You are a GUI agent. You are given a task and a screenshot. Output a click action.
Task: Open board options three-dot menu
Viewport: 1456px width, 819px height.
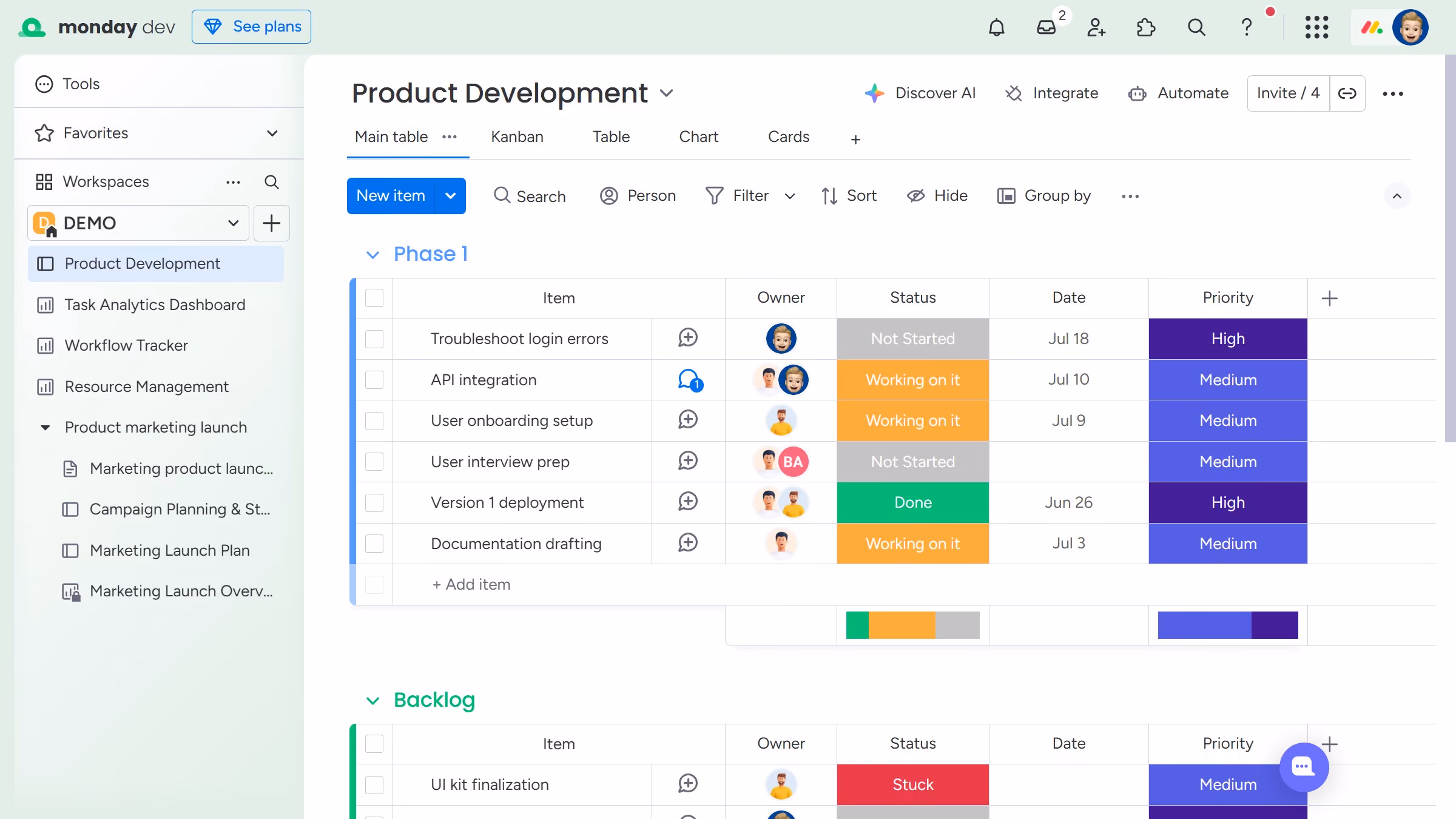[x=1393, y=93]
